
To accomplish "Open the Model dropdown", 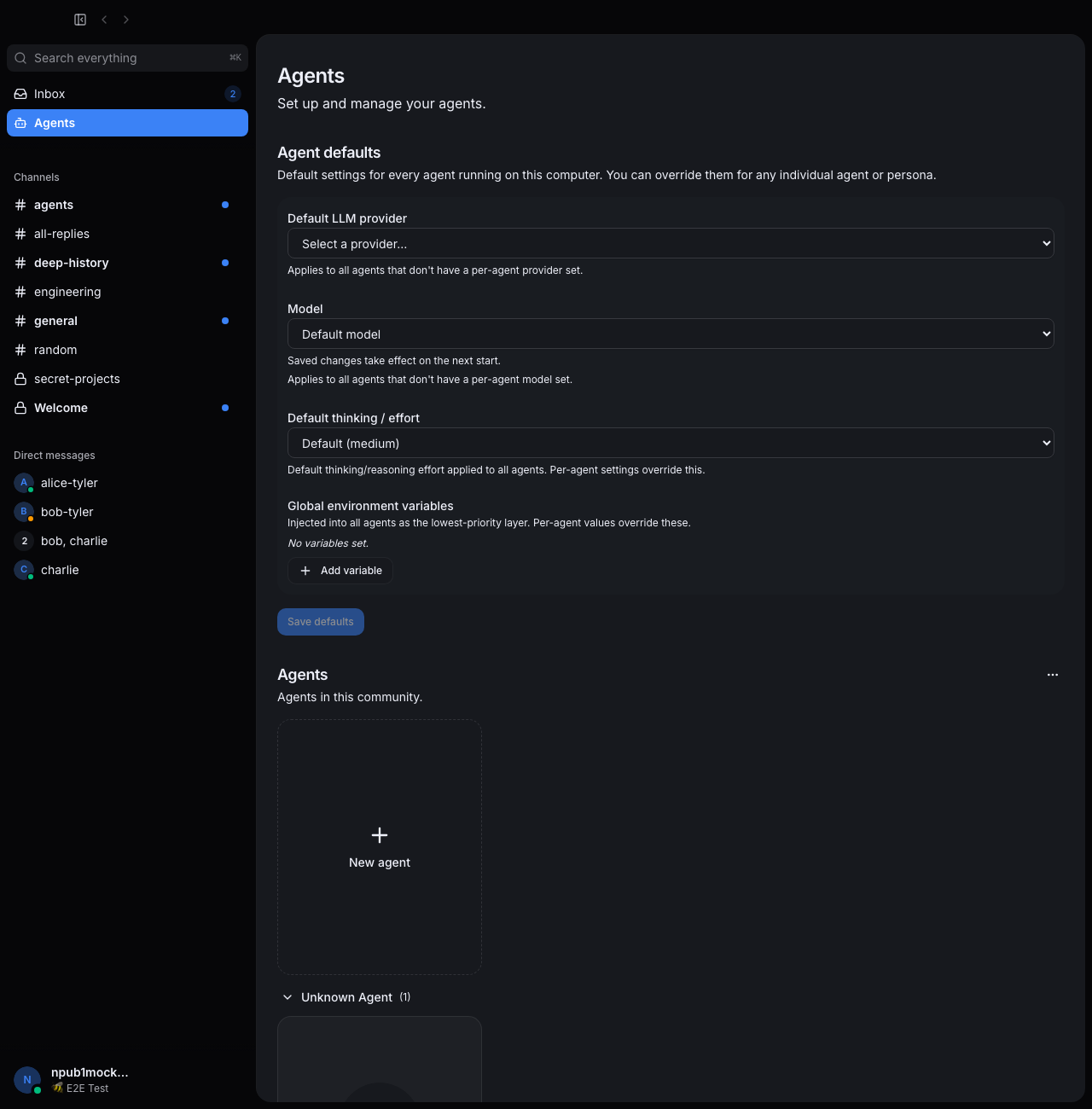I will (x=671, y=334).
